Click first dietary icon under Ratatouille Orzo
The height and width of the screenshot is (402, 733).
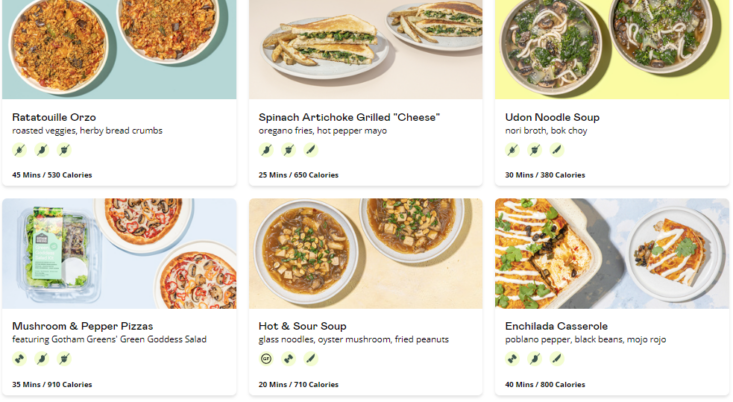coord(20,150)
